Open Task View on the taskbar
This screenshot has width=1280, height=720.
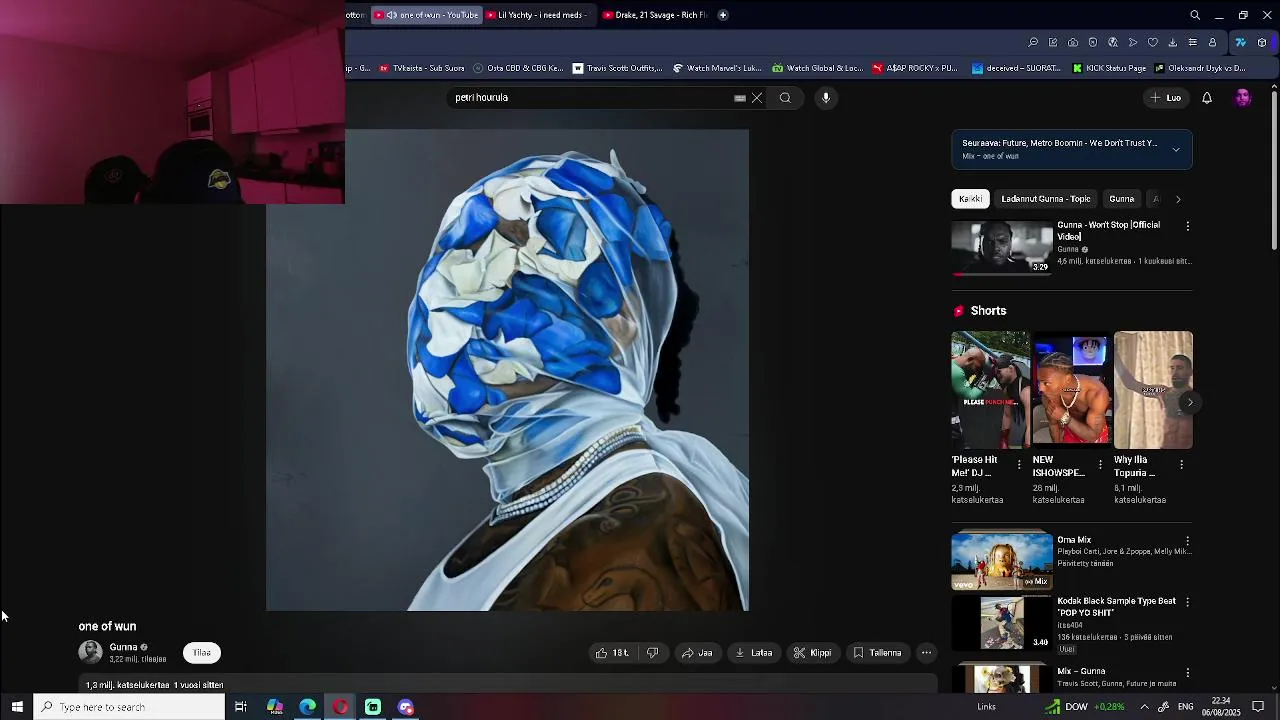[x=241, y=707]
